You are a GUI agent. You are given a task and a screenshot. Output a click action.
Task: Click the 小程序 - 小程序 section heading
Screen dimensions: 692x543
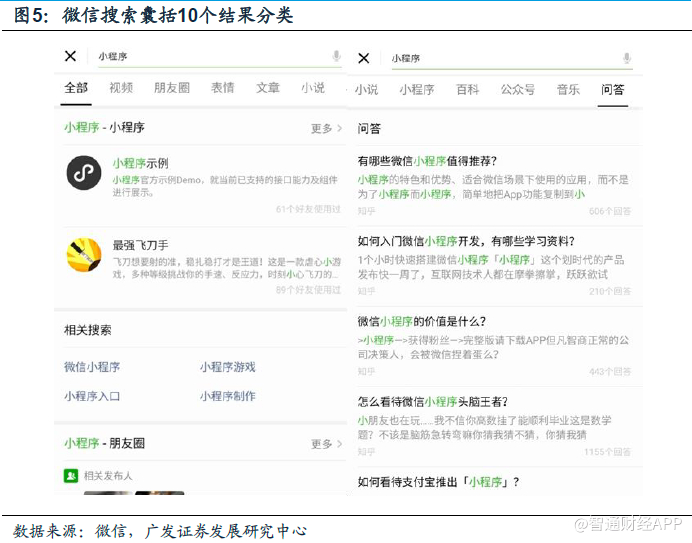[x=104, y=128]
